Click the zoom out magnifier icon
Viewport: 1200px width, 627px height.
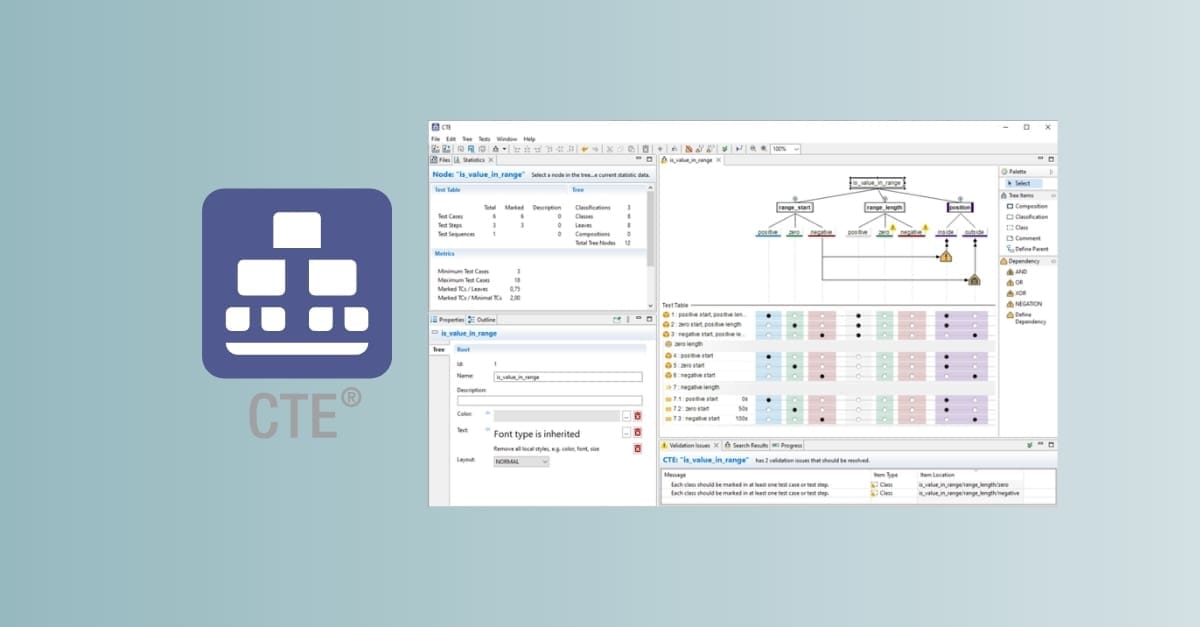click(x=753, y=148)
